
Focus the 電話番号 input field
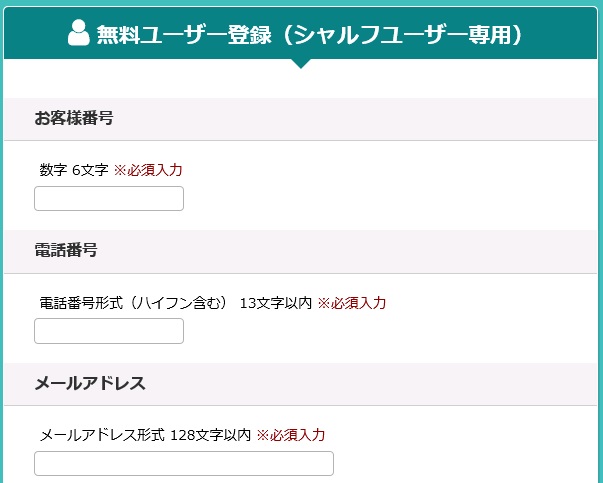(109, 331)
